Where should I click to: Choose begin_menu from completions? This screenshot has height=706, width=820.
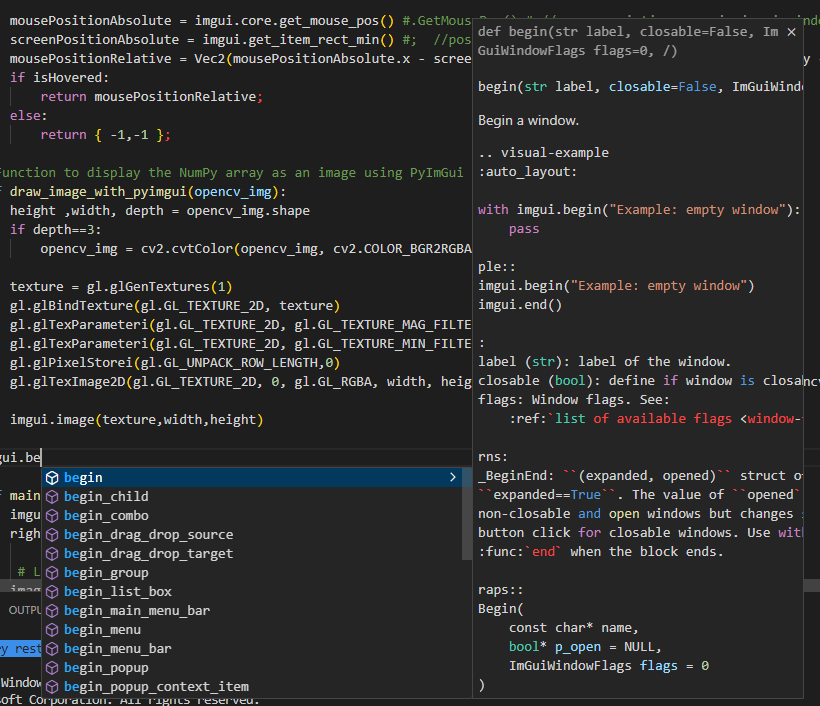tap(252, 630)
